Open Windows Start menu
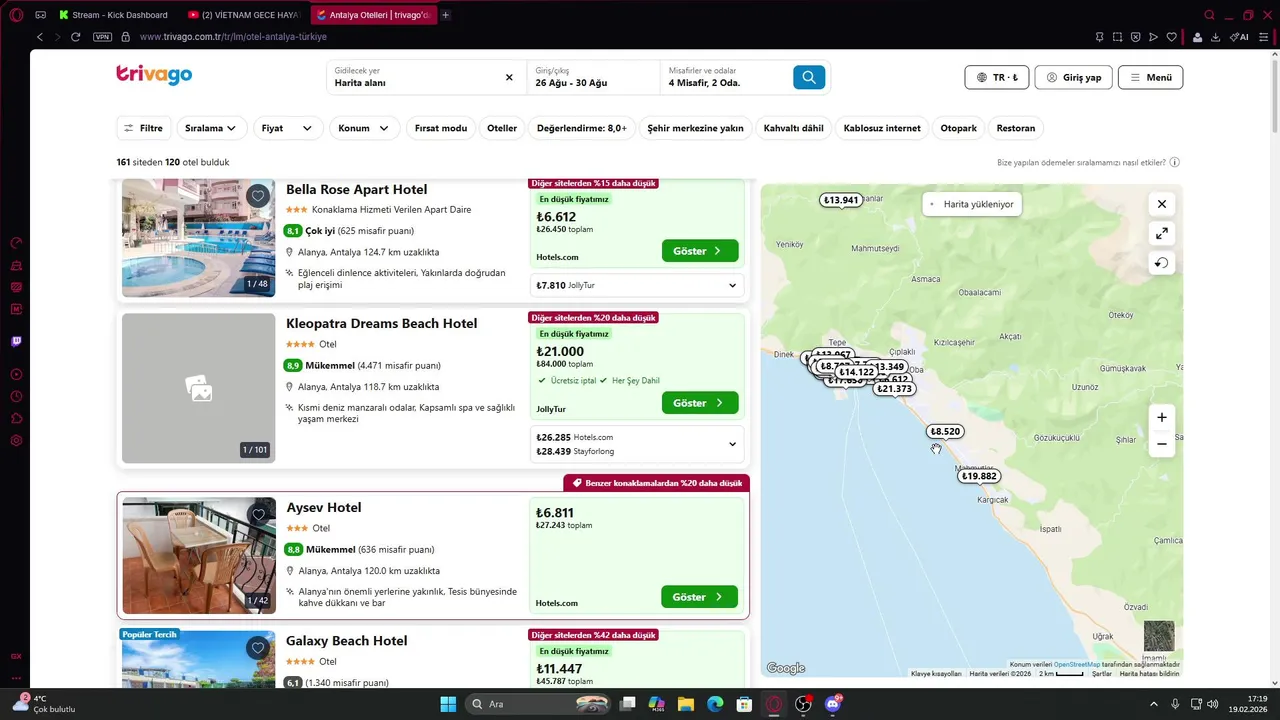The image size is (1280, 720). [x=448, y=704]
